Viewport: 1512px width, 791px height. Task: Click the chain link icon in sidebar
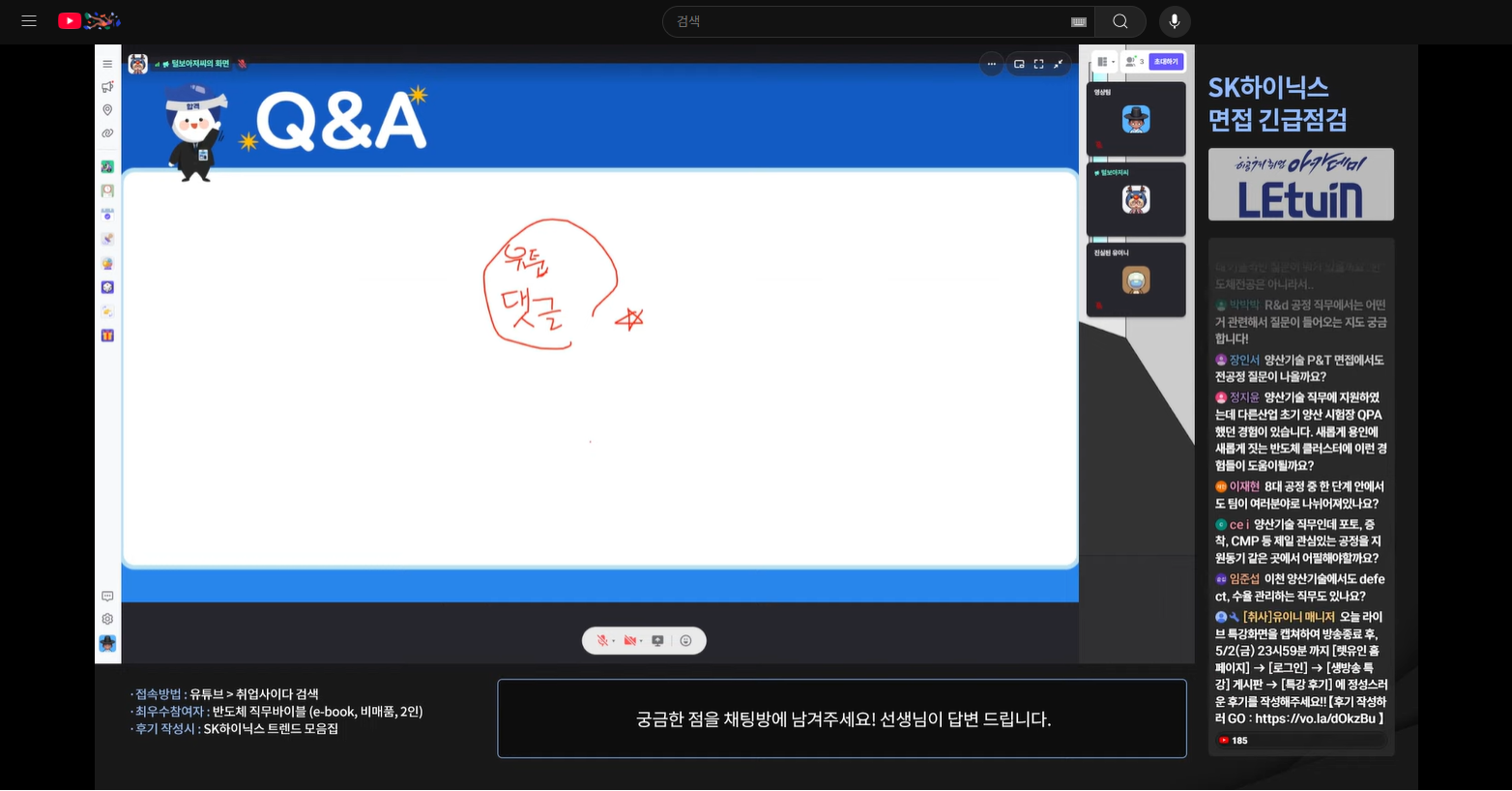coord(107,133)
